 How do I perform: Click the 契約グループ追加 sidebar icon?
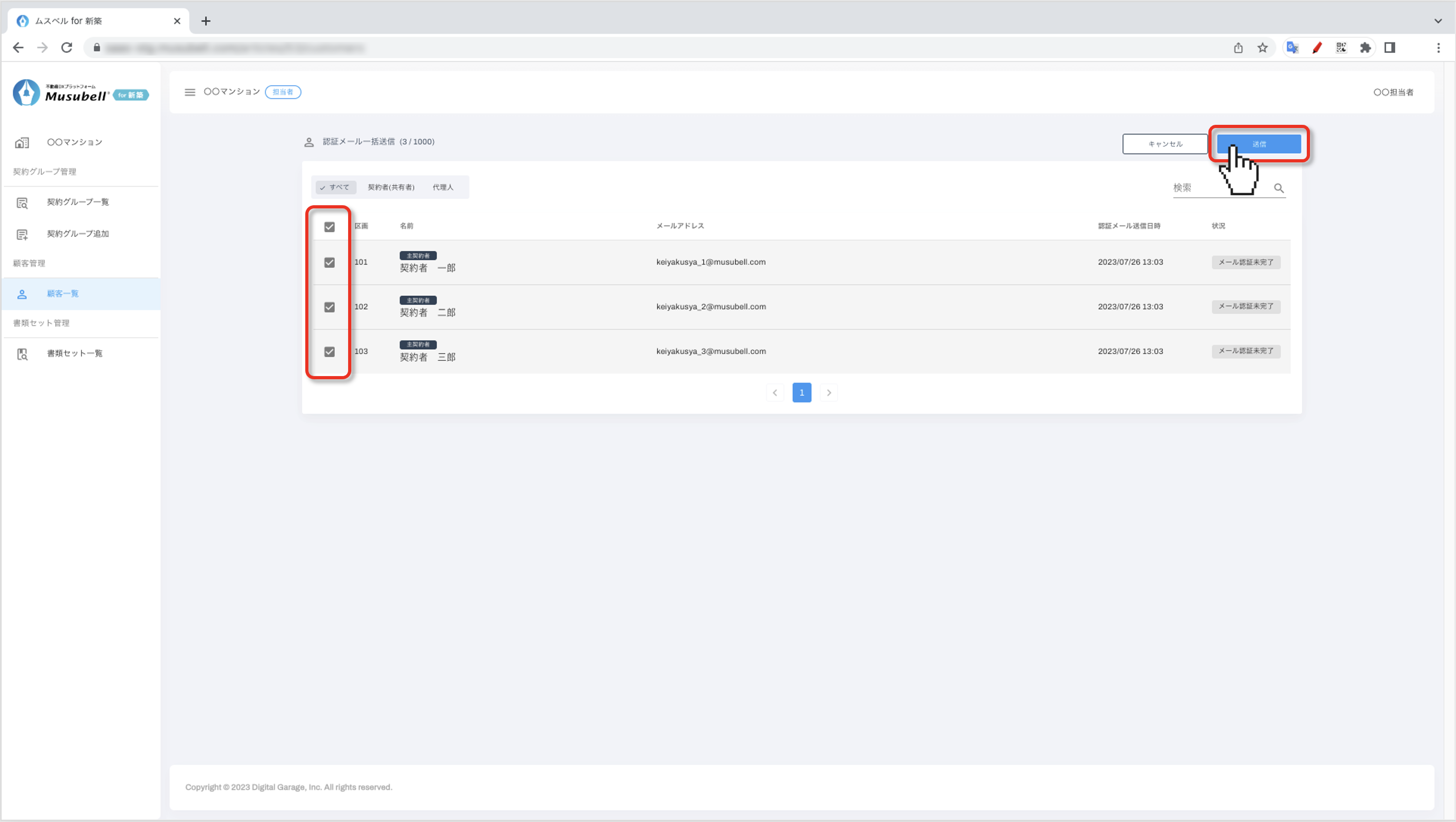click(x=22, y=234)
